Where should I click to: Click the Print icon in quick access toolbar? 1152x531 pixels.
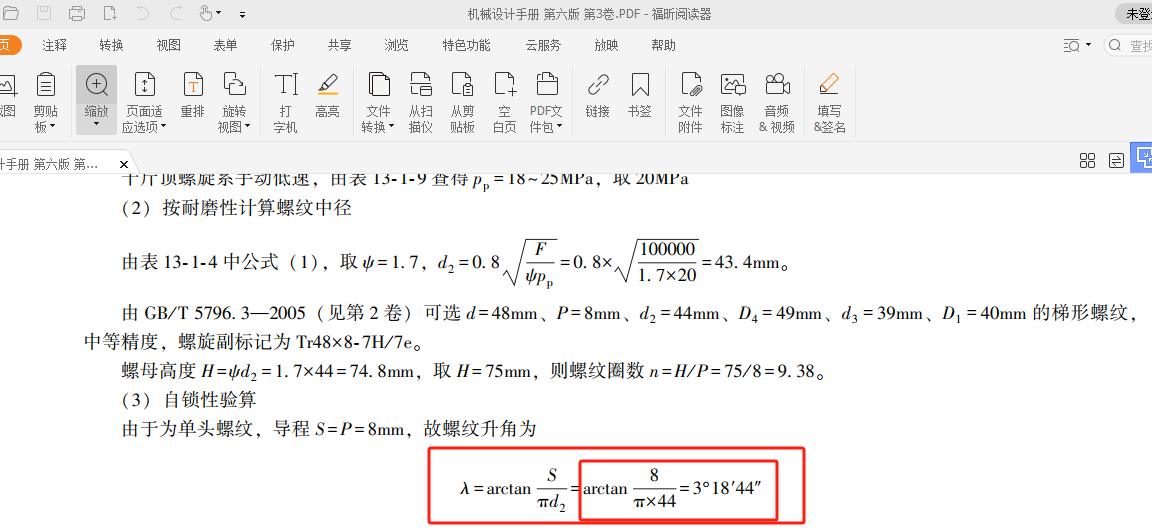(77, 14)
